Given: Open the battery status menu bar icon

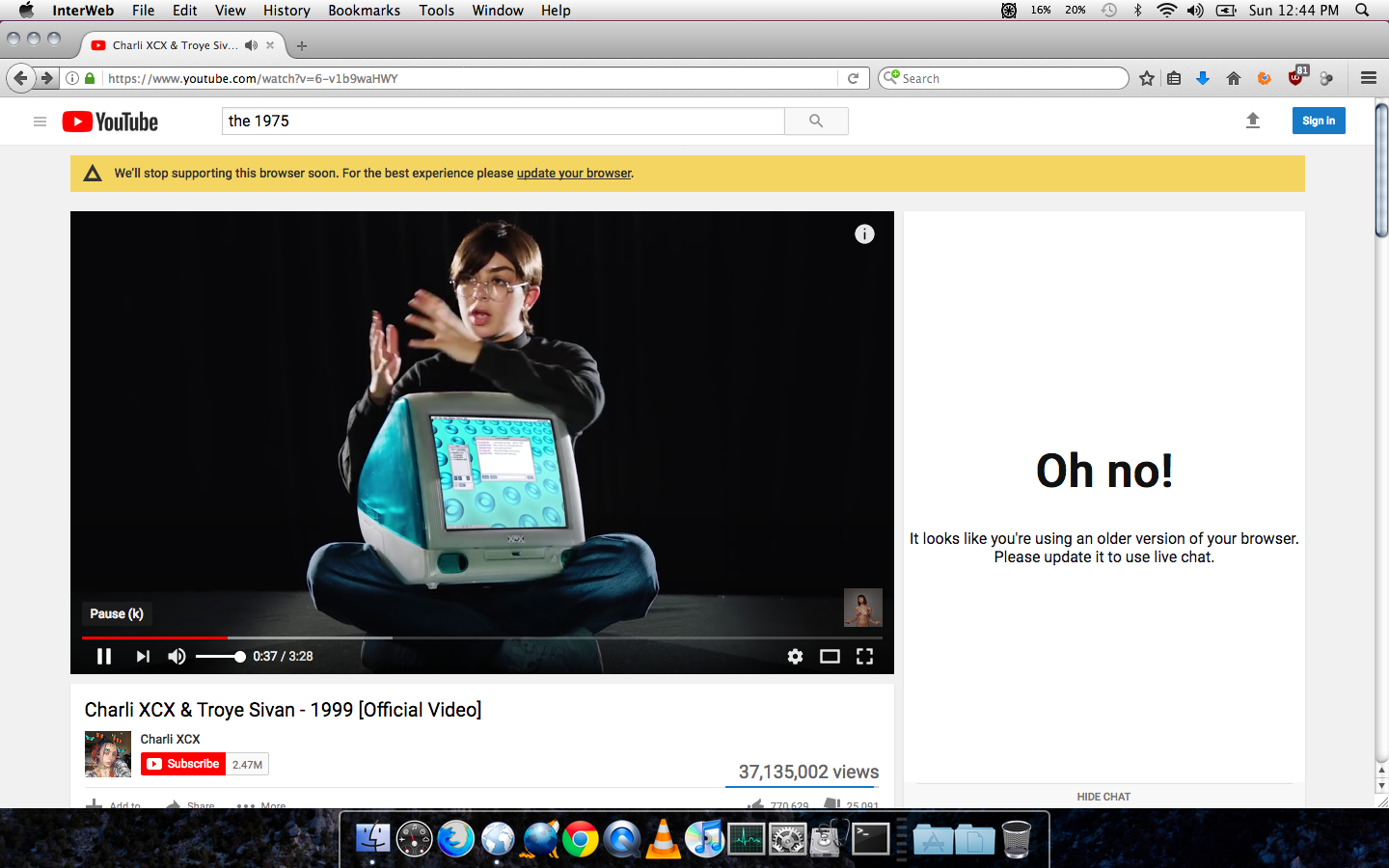Looking at the screenshot, I should pos(1226,10).
